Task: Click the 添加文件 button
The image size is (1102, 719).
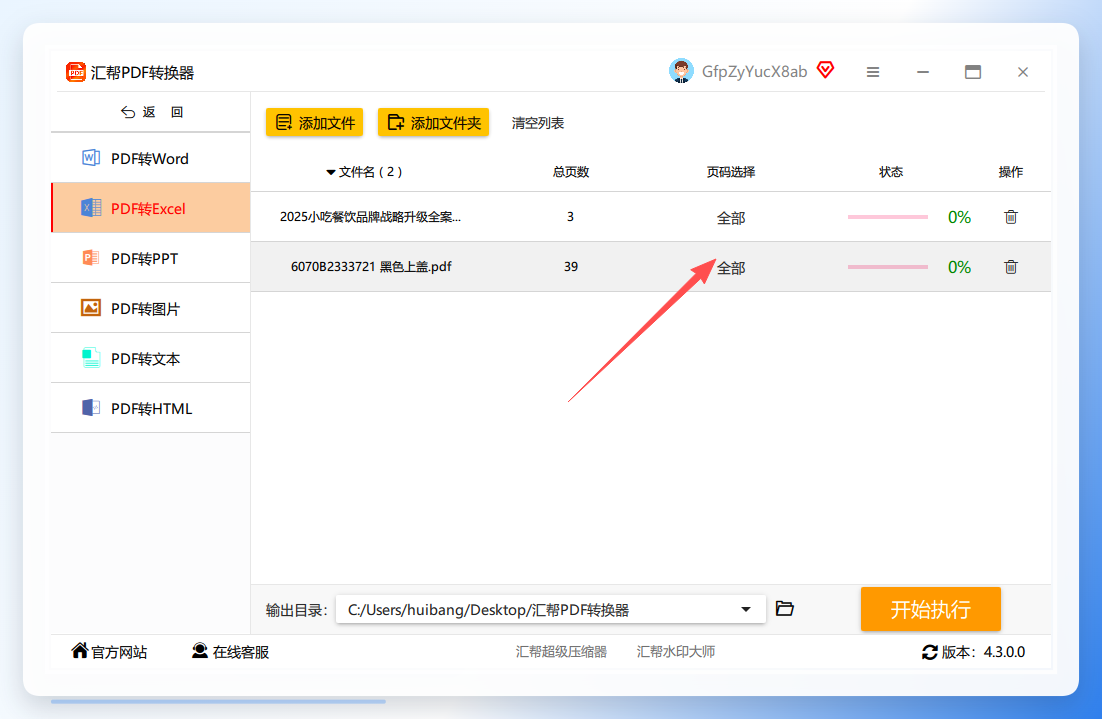Action: pos(314,122)
